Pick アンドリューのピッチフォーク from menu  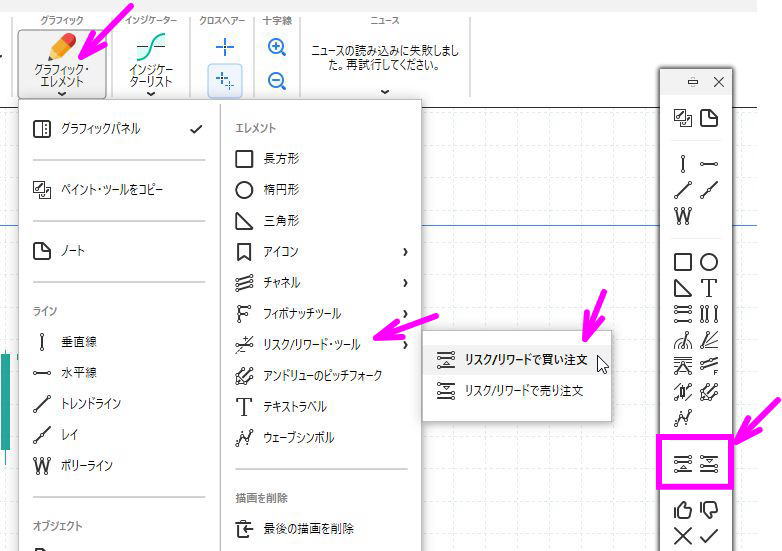point(321,375)
